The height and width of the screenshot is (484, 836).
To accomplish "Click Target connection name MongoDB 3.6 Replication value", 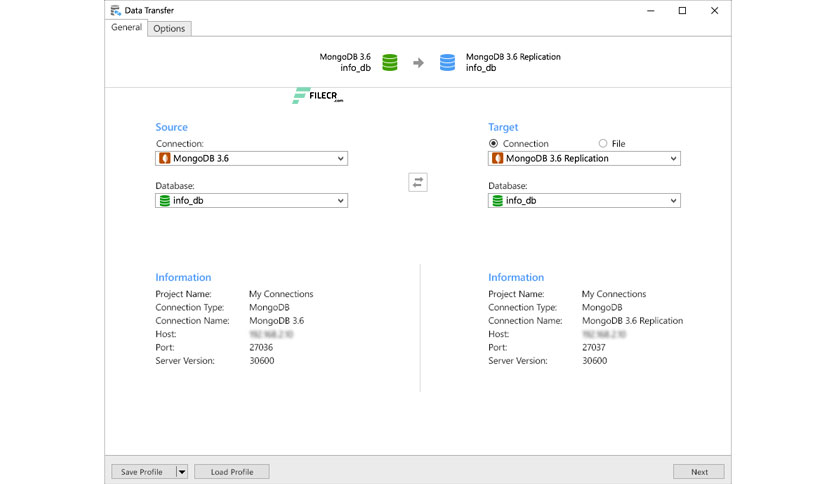I will tap(632, 321).
